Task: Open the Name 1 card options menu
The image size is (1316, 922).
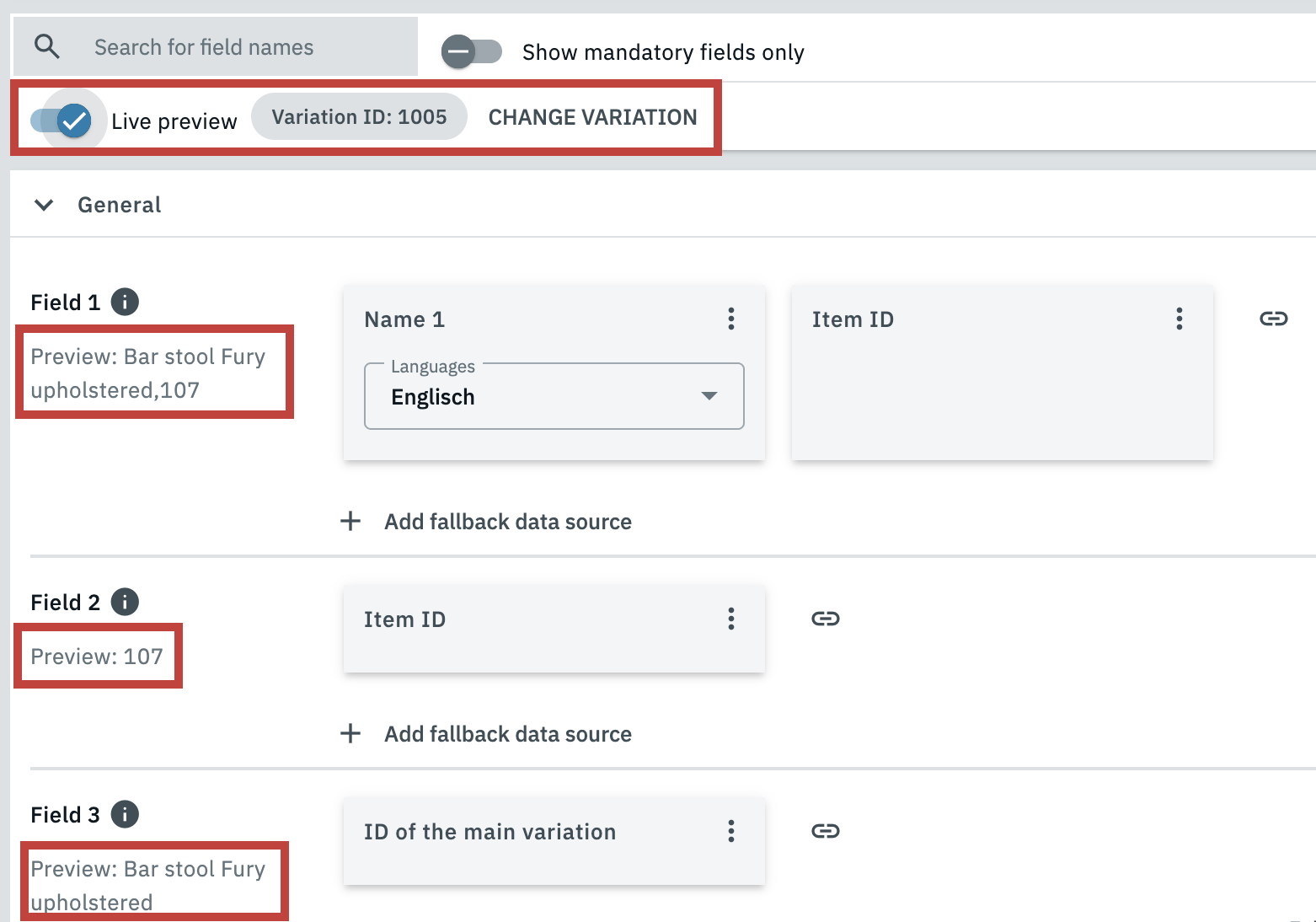Action: [731, 319]
